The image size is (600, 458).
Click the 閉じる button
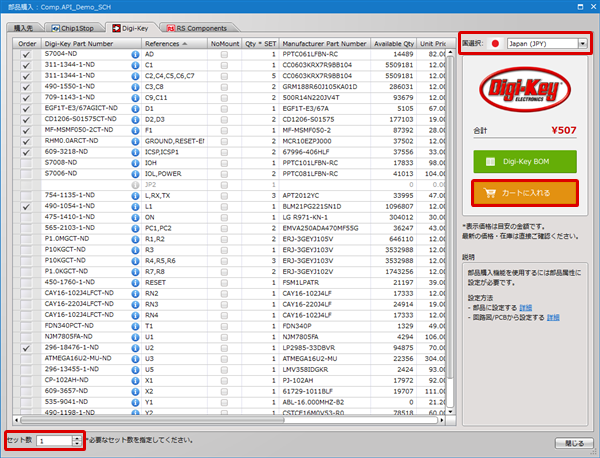(574, 443)
